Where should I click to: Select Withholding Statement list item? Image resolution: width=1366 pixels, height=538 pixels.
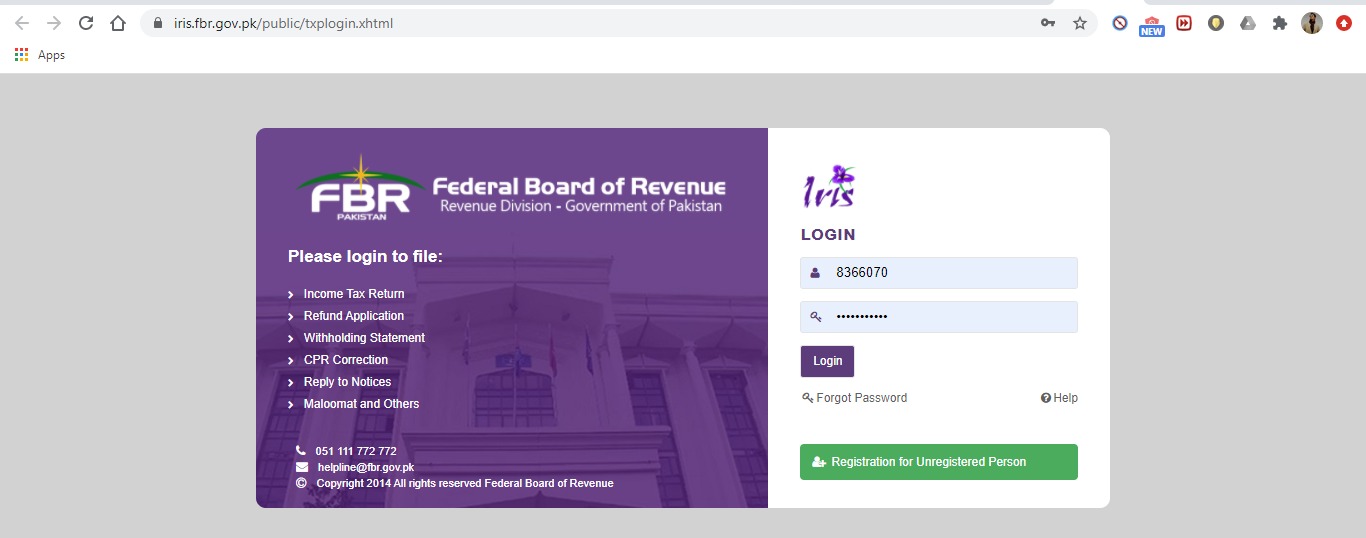point(364,338)
